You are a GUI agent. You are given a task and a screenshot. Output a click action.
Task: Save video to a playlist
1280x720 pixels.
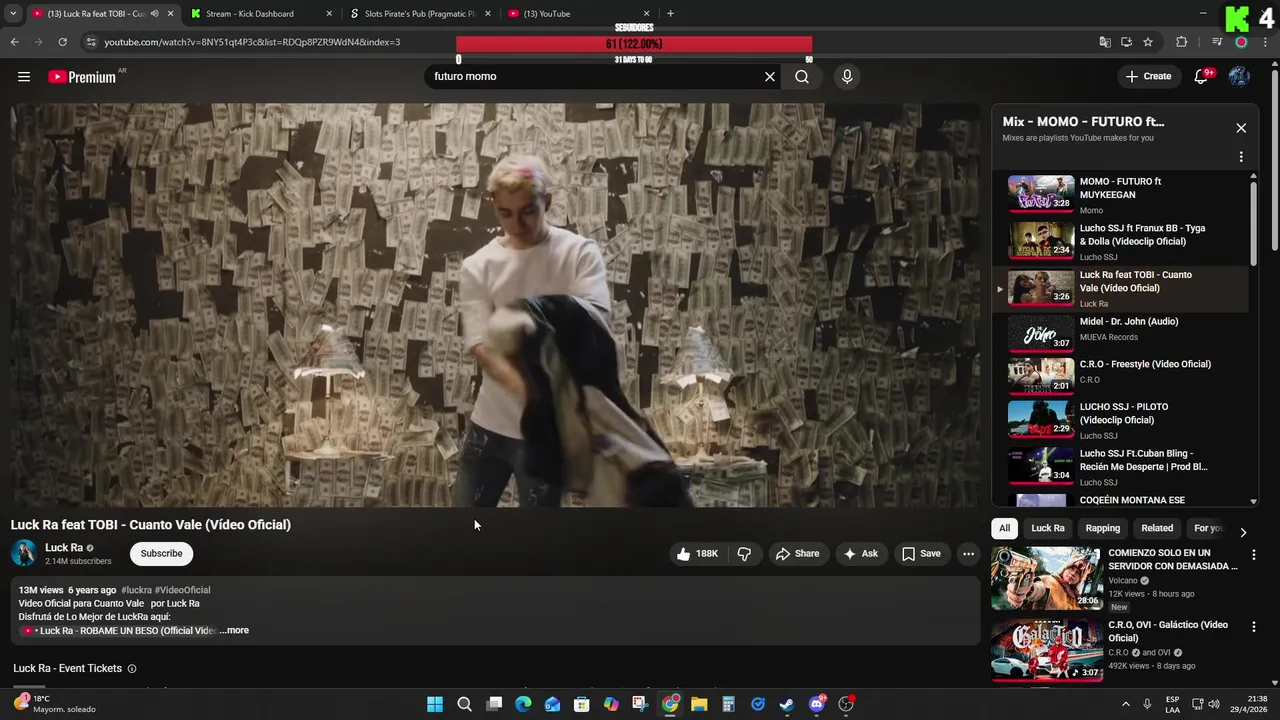click(x=921, y=553)
